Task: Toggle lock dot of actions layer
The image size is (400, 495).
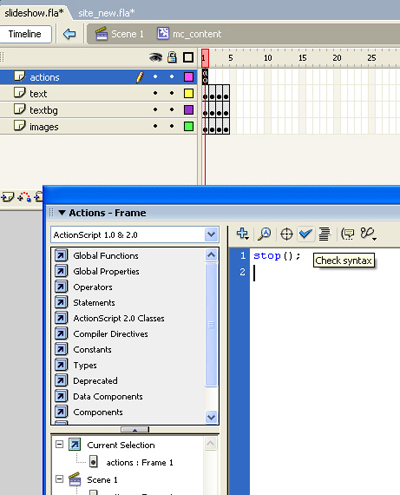Action: tap(172, 77)
